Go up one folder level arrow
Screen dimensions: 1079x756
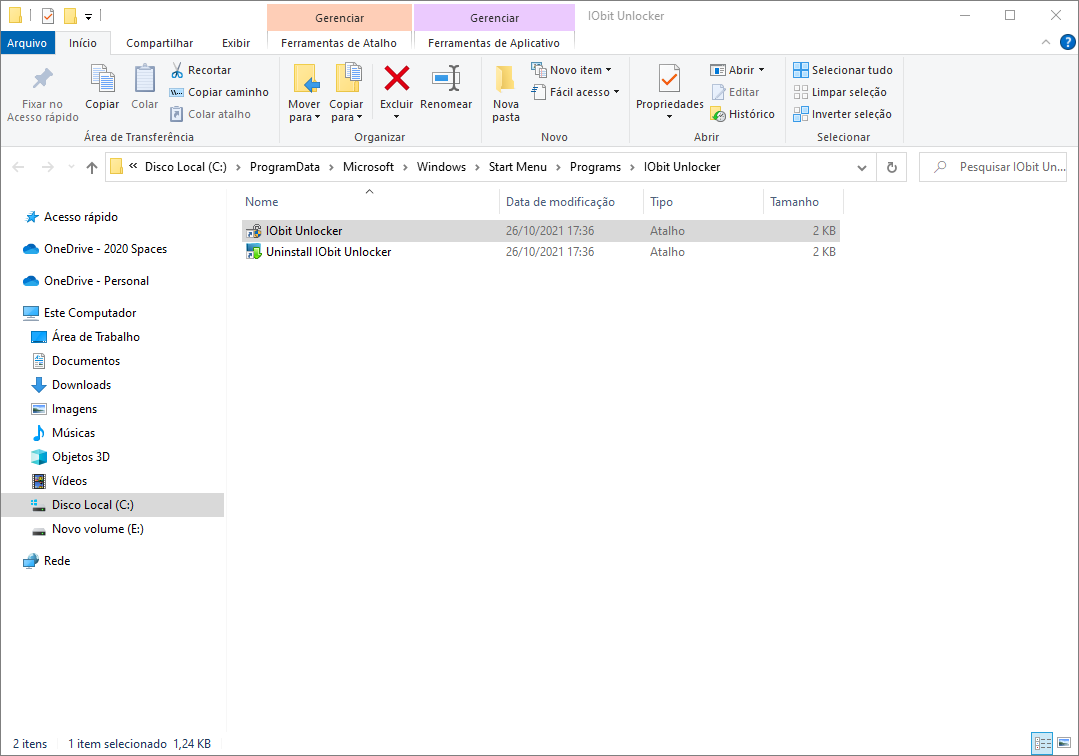(x=92, y=167)
